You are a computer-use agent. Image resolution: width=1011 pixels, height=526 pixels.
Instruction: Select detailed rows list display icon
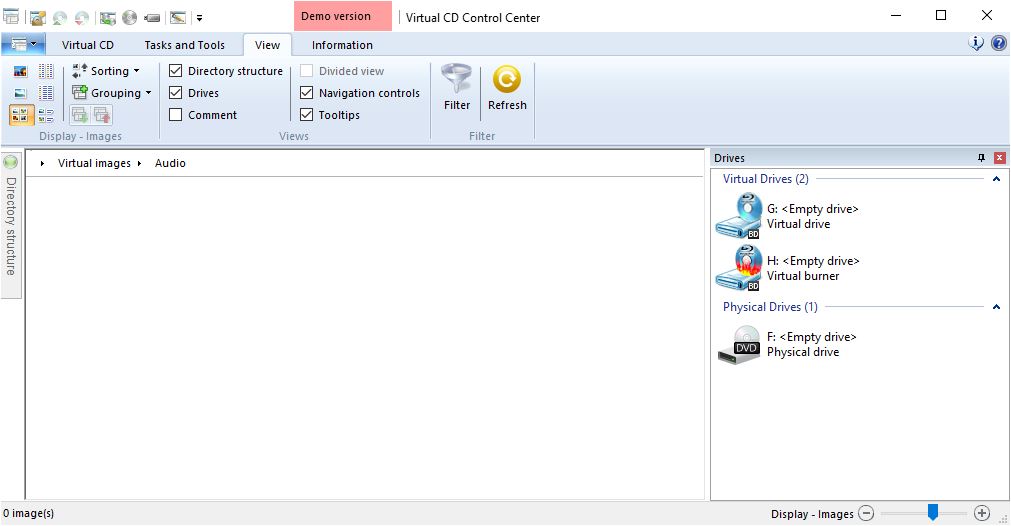(x=46, y=93)
